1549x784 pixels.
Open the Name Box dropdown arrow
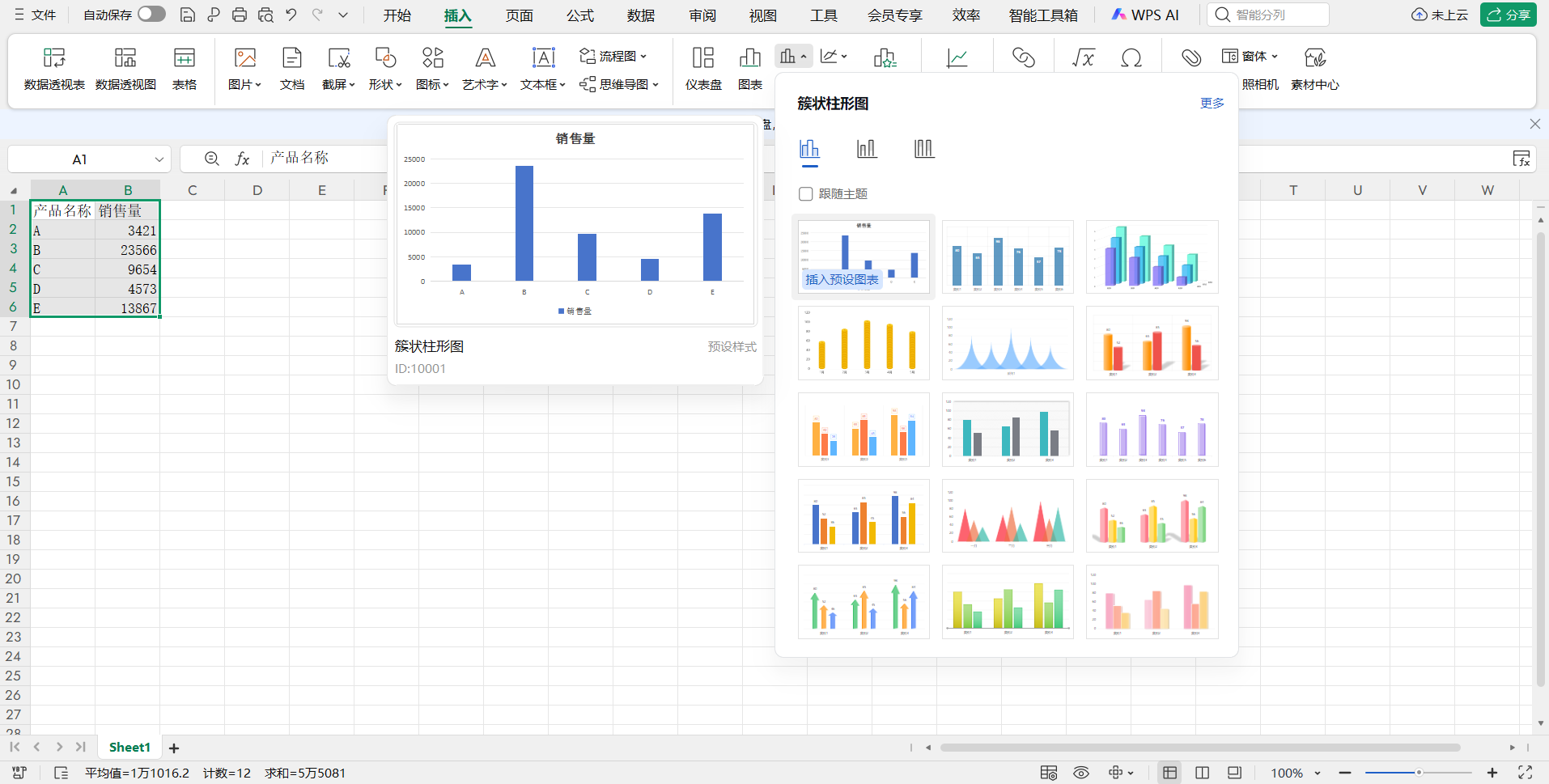tap(159, 159)
